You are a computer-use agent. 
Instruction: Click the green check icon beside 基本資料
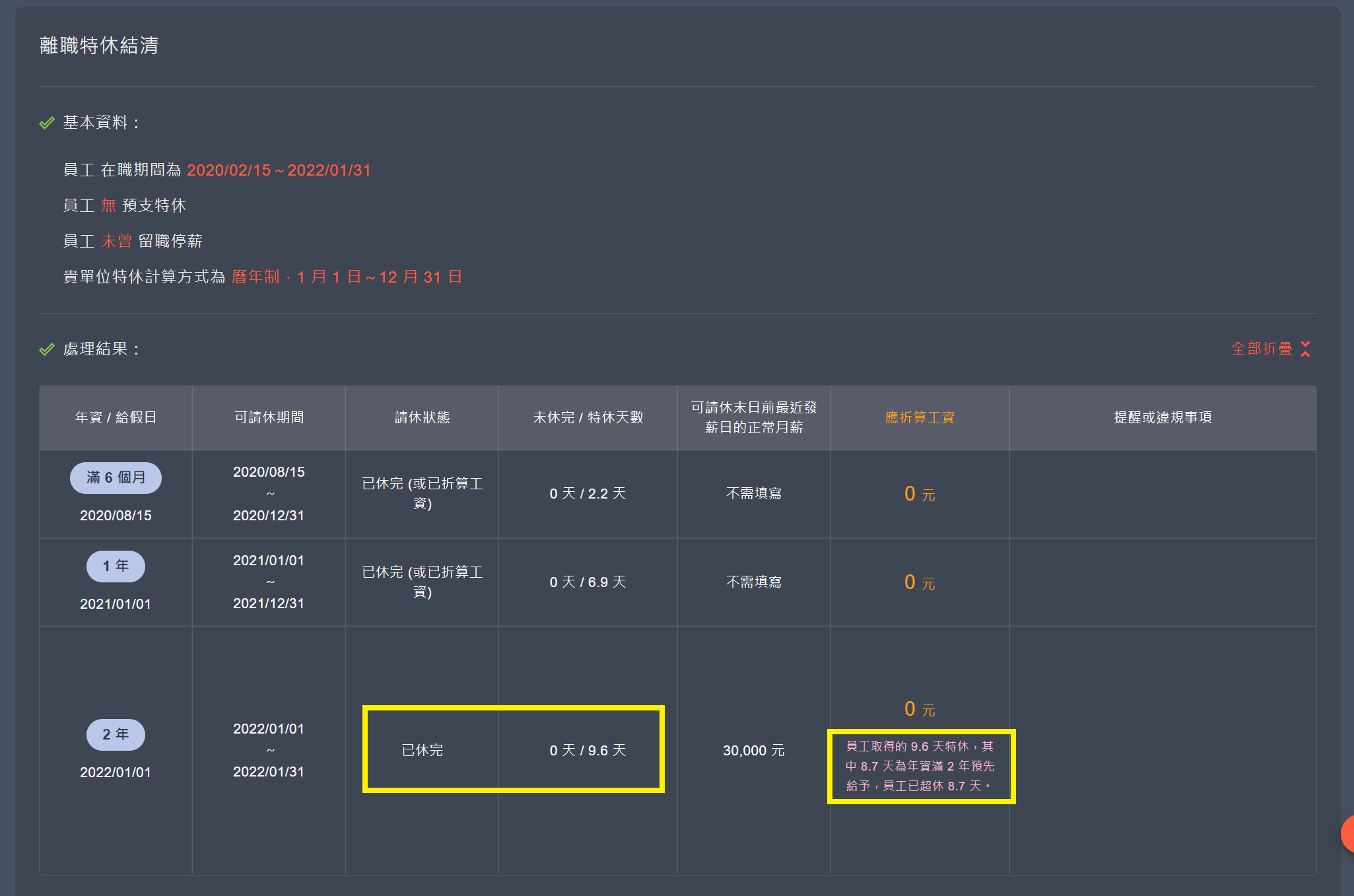pyautogui.click(x=47, y=123)
